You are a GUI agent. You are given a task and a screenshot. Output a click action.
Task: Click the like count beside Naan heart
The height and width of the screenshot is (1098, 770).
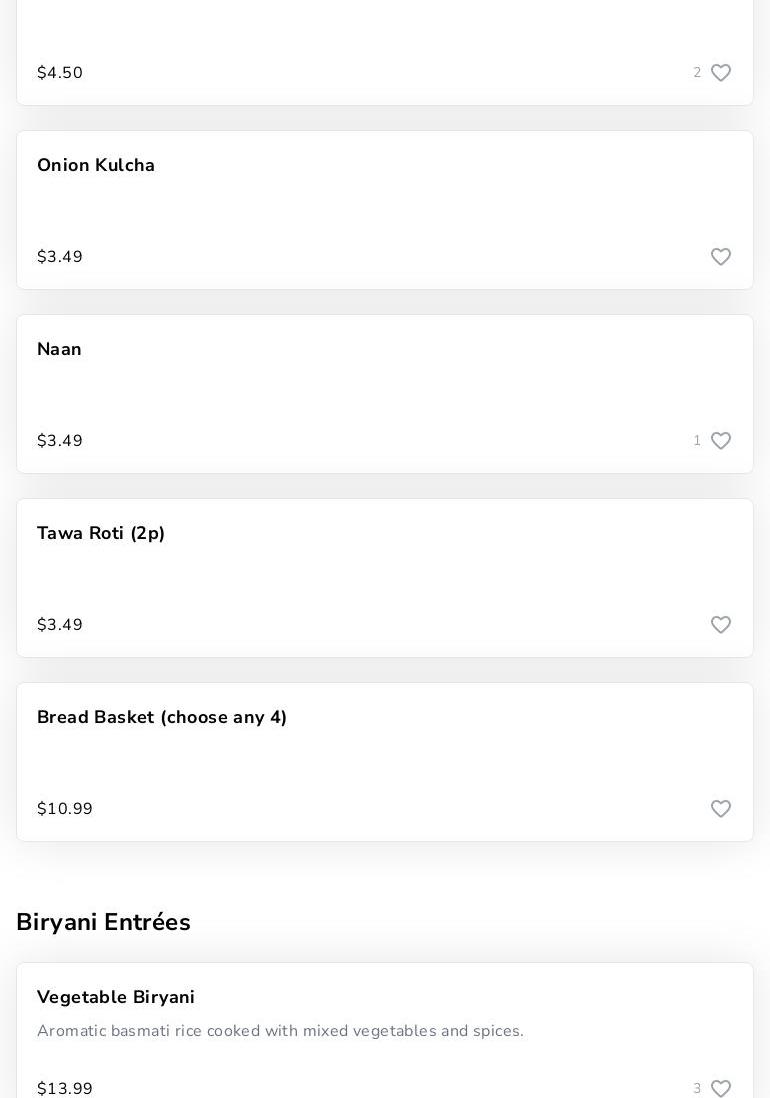pos(697,441)
